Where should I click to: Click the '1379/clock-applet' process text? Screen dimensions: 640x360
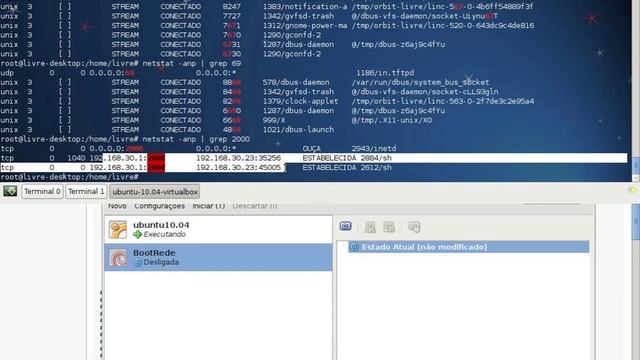click(300, 101)
